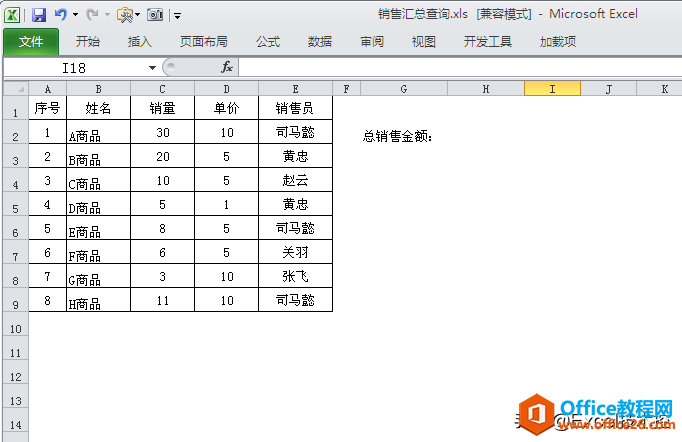This screenshot has width=682, height=442.
Task: Select salesperson cell 黄忠 in B商品 row
Action: click(295, 156)
